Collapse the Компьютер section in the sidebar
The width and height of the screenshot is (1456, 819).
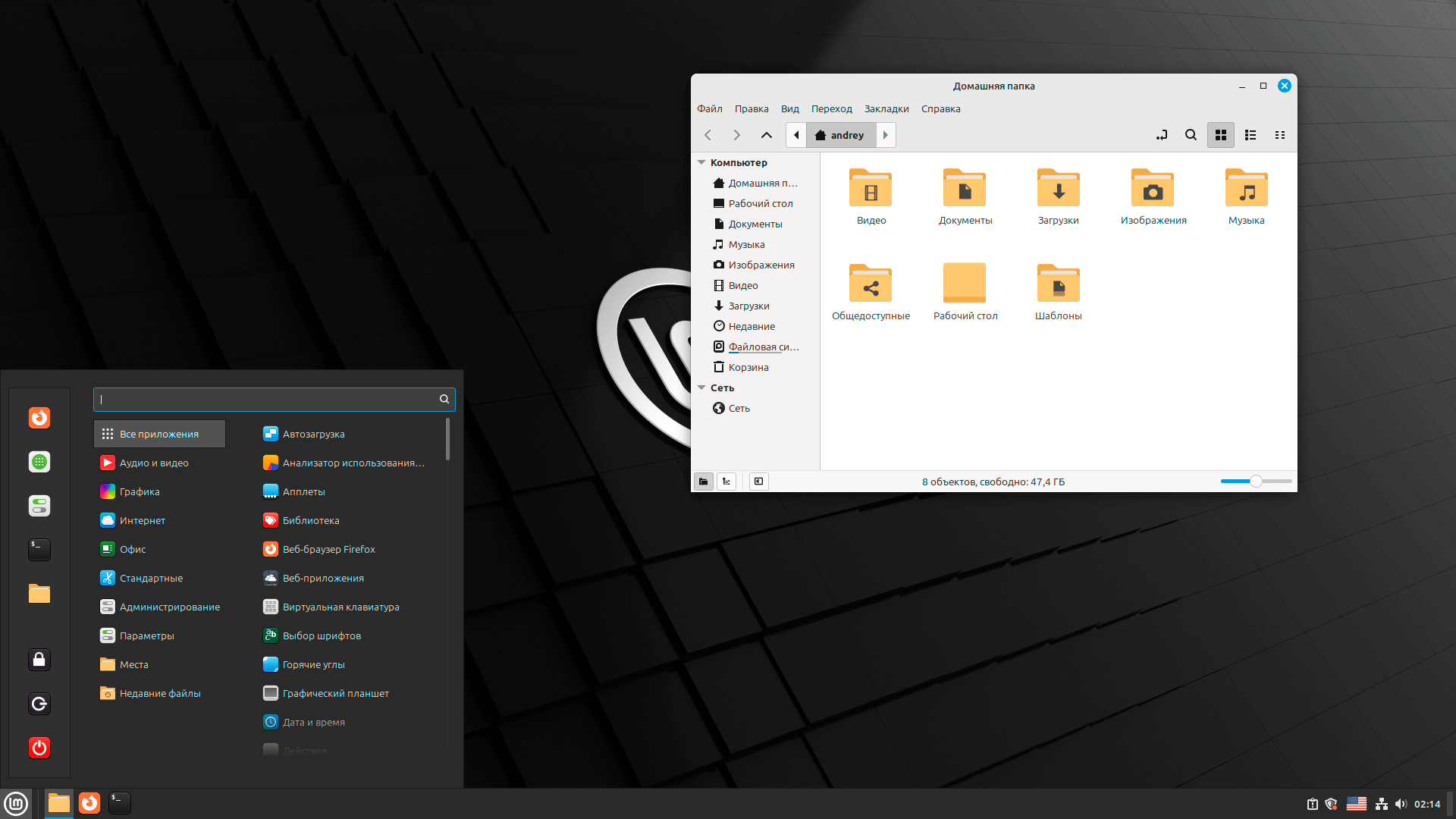tap(701, 162)
